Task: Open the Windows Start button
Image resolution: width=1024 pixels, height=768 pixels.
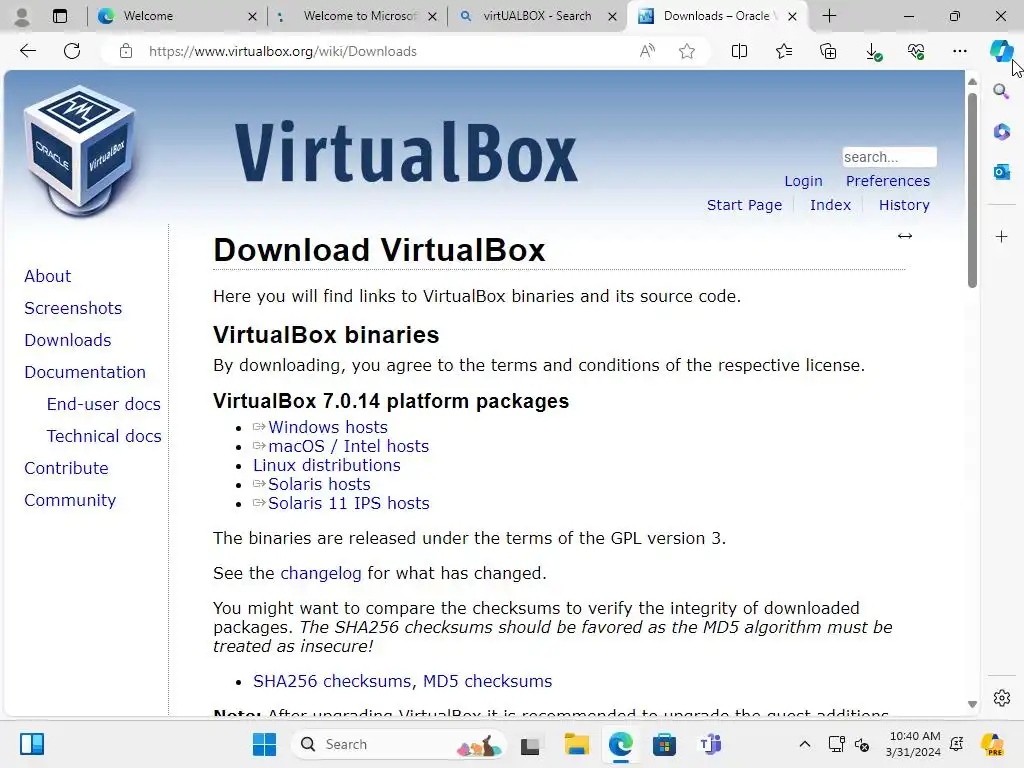Action: point(264,744)
